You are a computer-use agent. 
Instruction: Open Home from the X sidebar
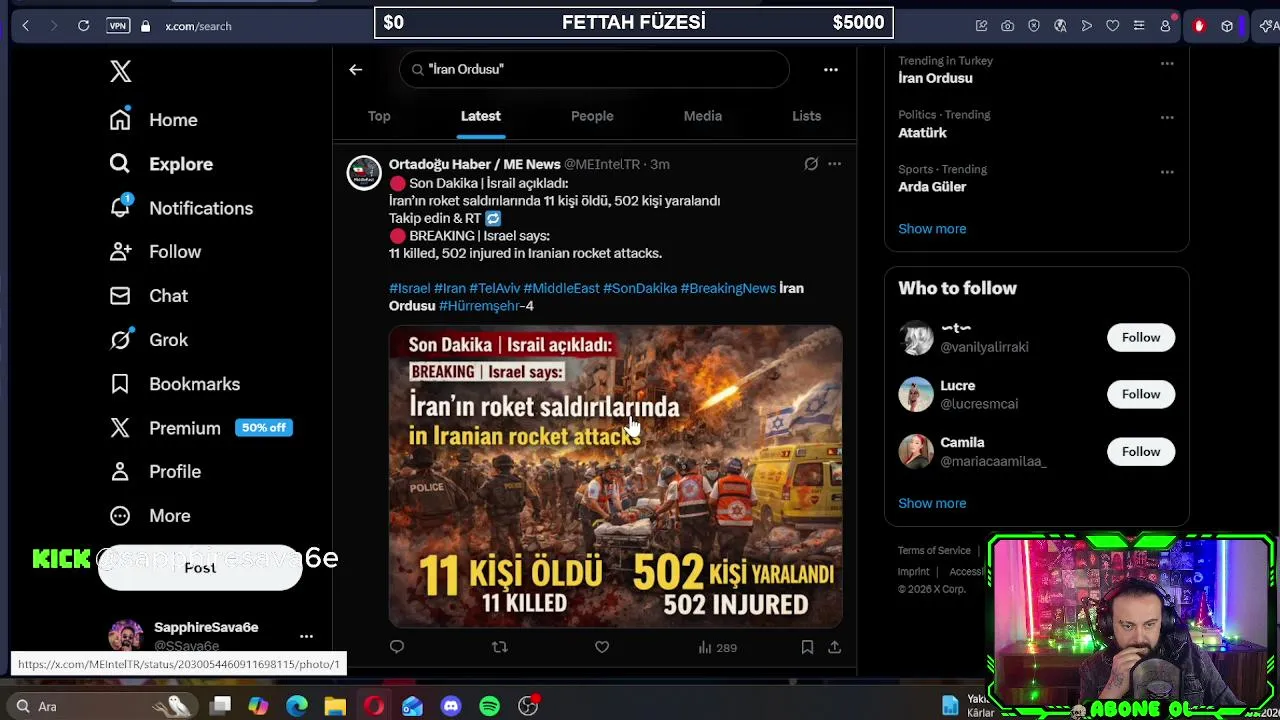[x=154, y=120]
